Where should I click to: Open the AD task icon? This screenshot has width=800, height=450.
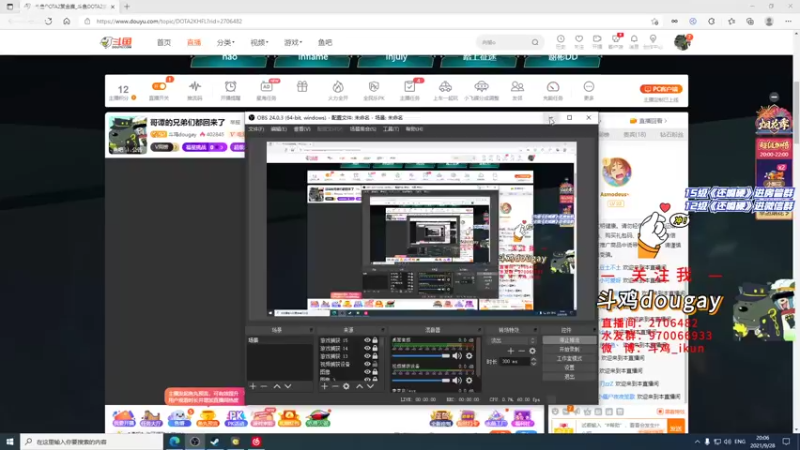click(x=266, y=87)
